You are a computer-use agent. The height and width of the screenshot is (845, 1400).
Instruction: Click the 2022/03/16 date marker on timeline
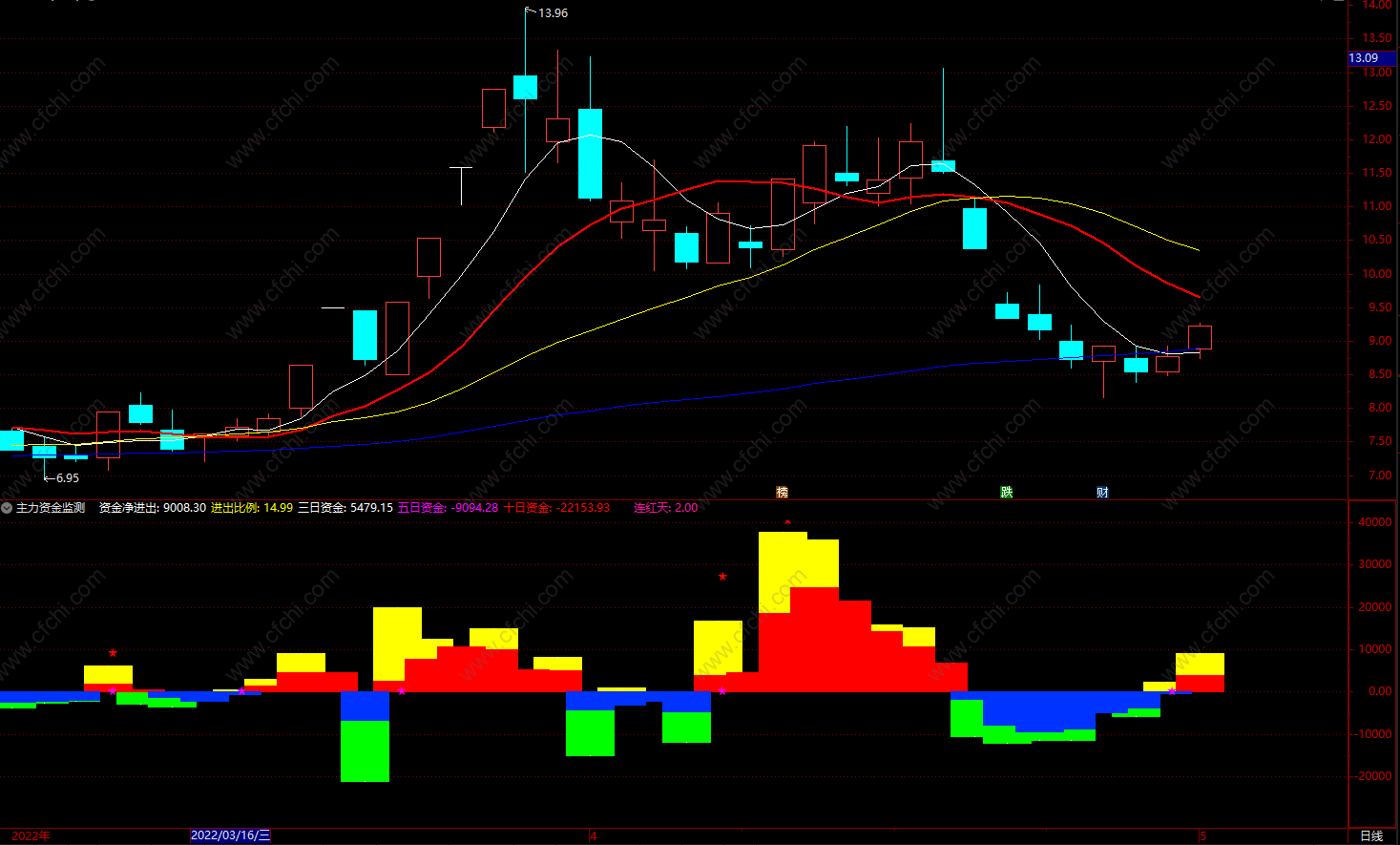(231, 835)
